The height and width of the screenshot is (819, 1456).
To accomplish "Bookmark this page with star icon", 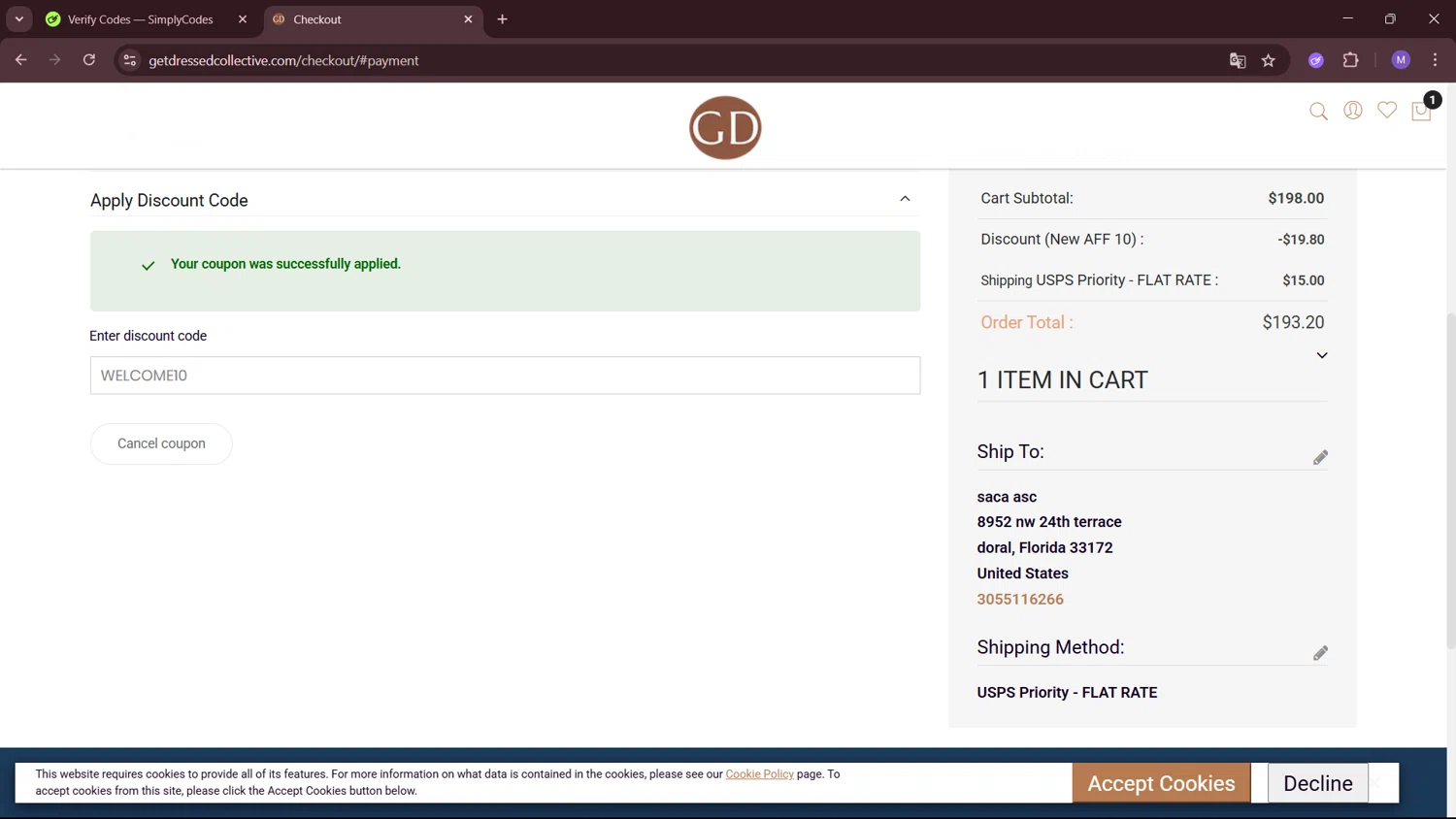I will [x=1269, y=60].
